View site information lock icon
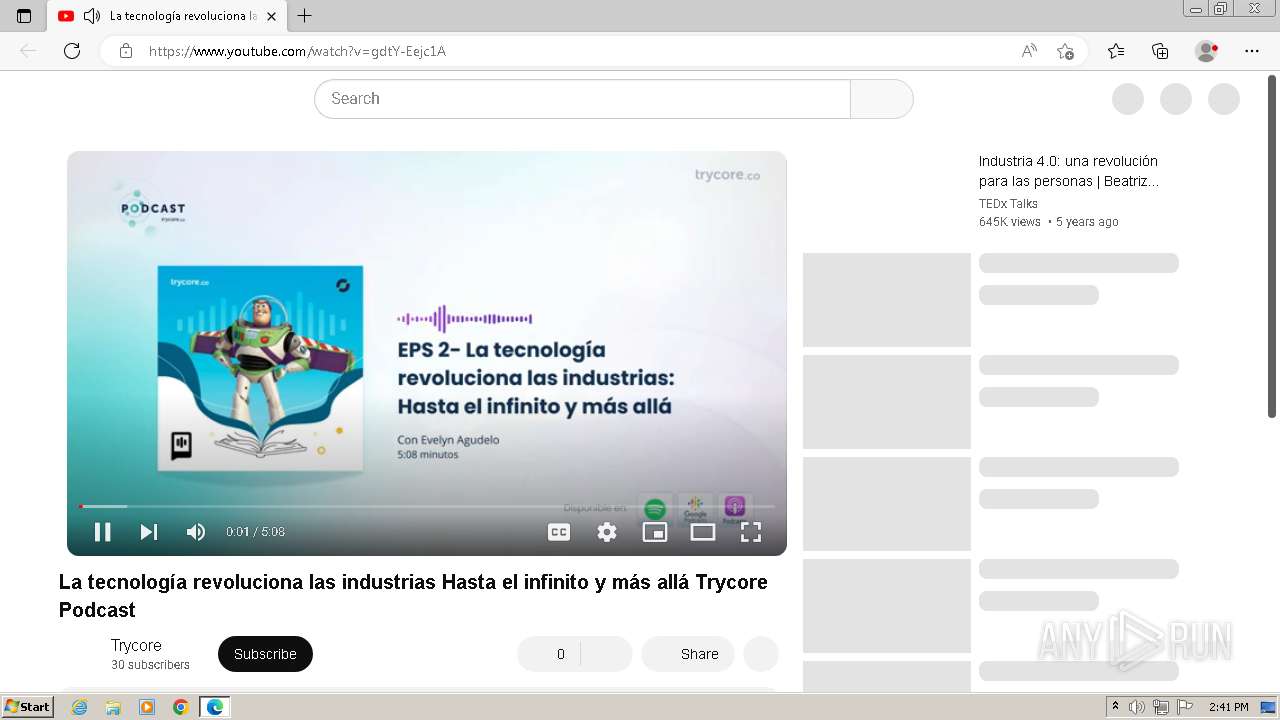Image resolution: width=1280 pixels, height=720 pixels. coord(126,51)
